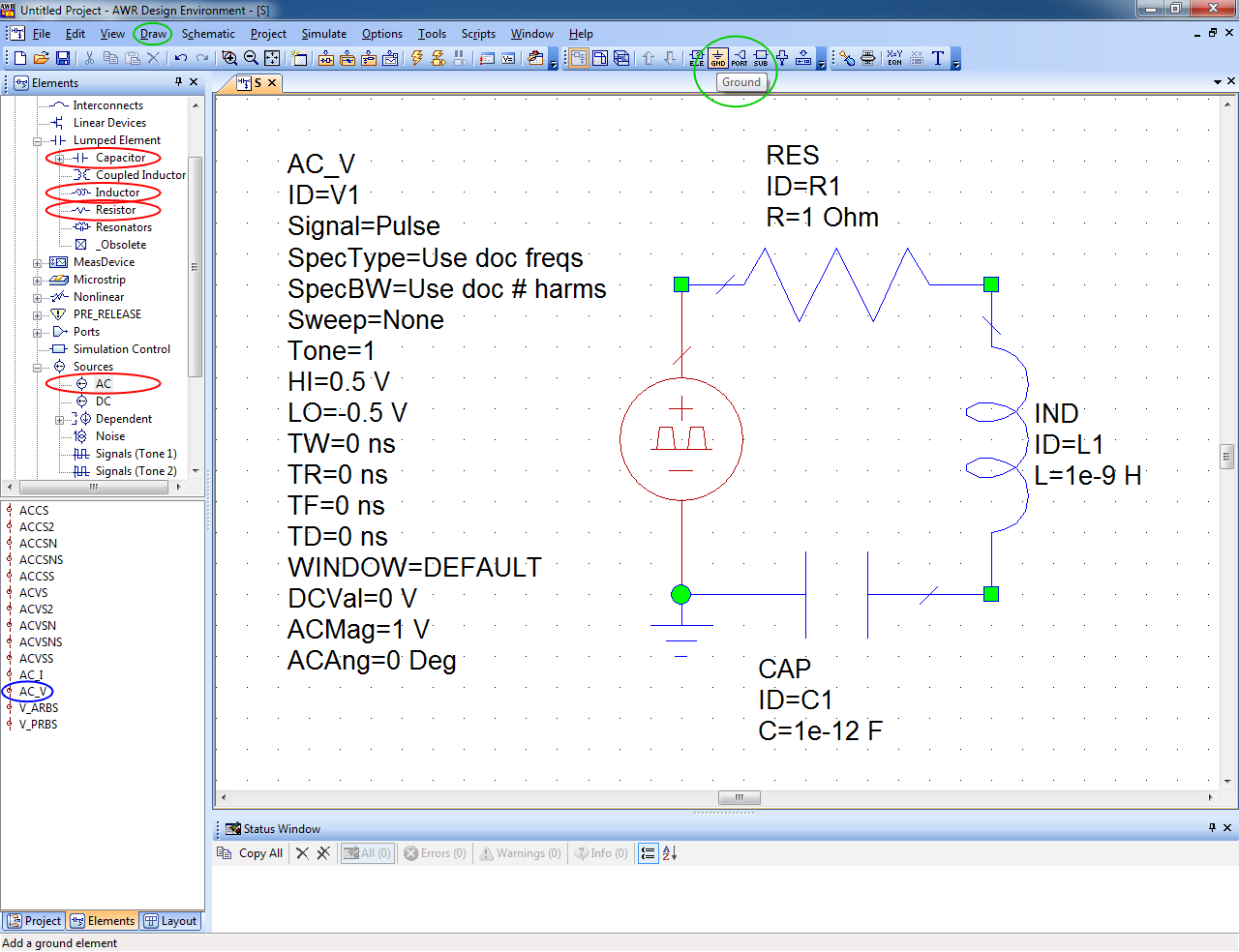Image resolution: width=1239 pixels, height=952 pixels.
Task: Expand the Ports tree node
Action: 38,333
